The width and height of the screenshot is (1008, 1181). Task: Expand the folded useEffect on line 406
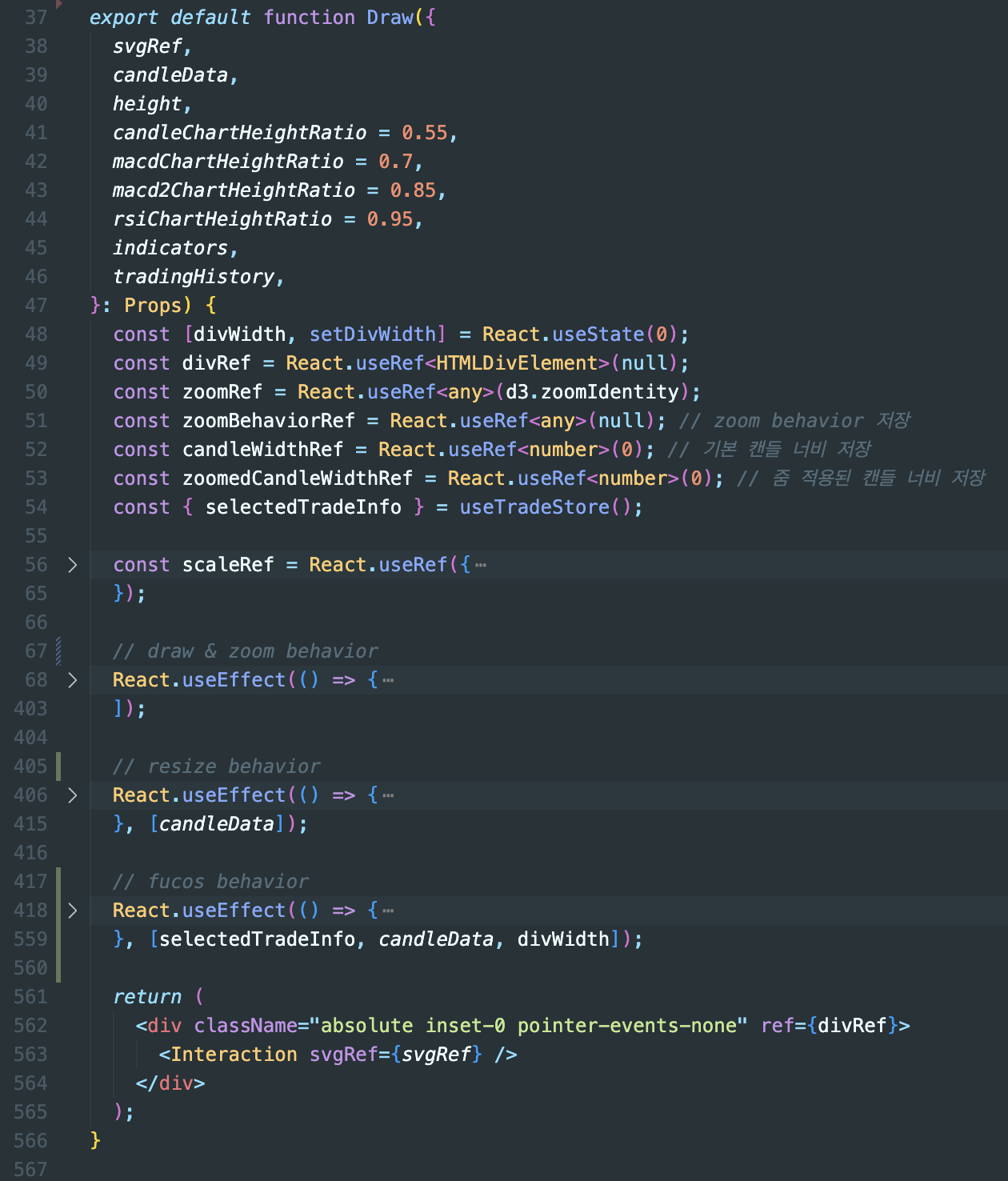[x=73, y=795]
